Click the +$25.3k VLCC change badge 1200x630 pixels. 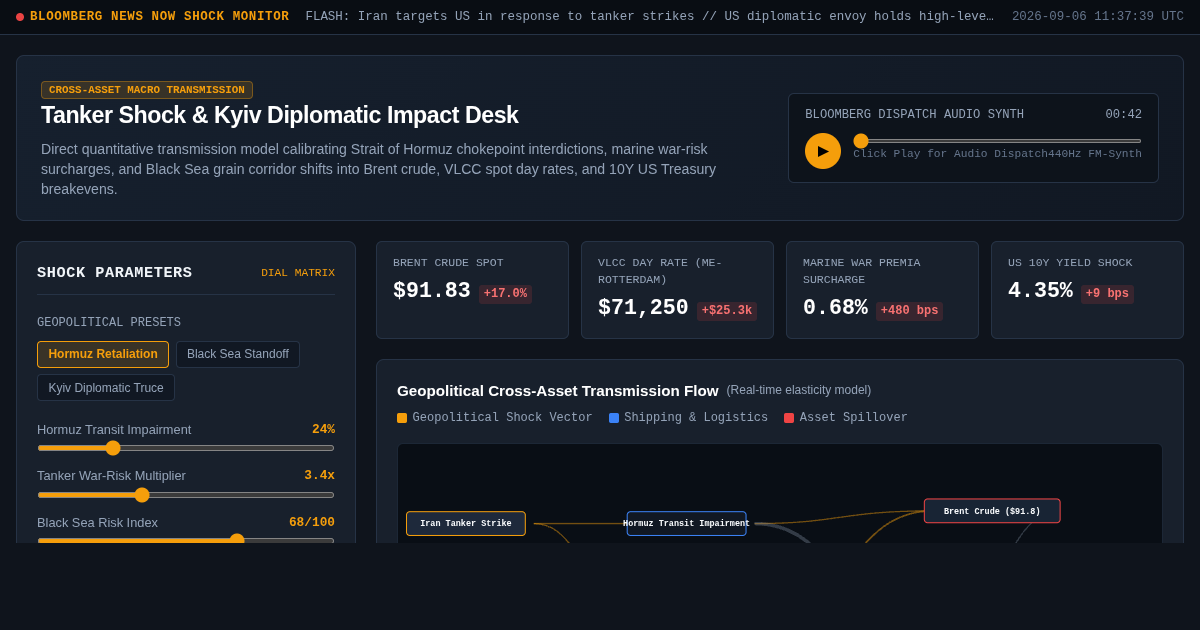[727, 311]
